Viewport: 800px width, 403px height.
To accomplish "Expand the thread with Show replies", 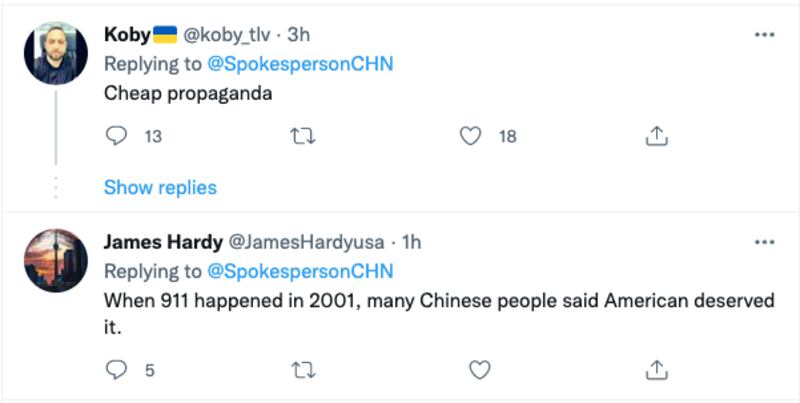I will tap(160, 187).
